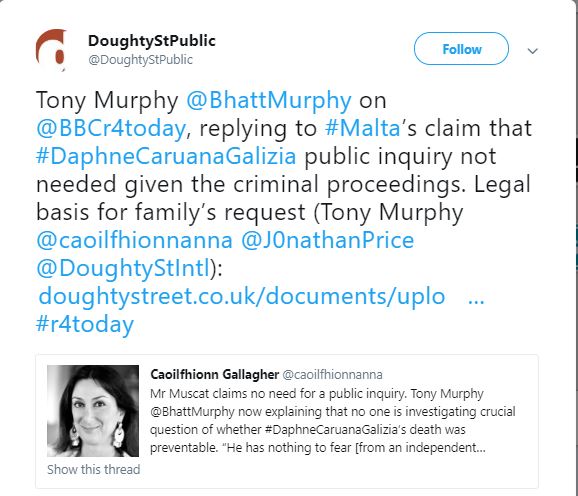Open the @caoilfhionnanna handle in quoted tweet header
The width and height of the screenshot is (578, 496).
[x=332, y=375]
